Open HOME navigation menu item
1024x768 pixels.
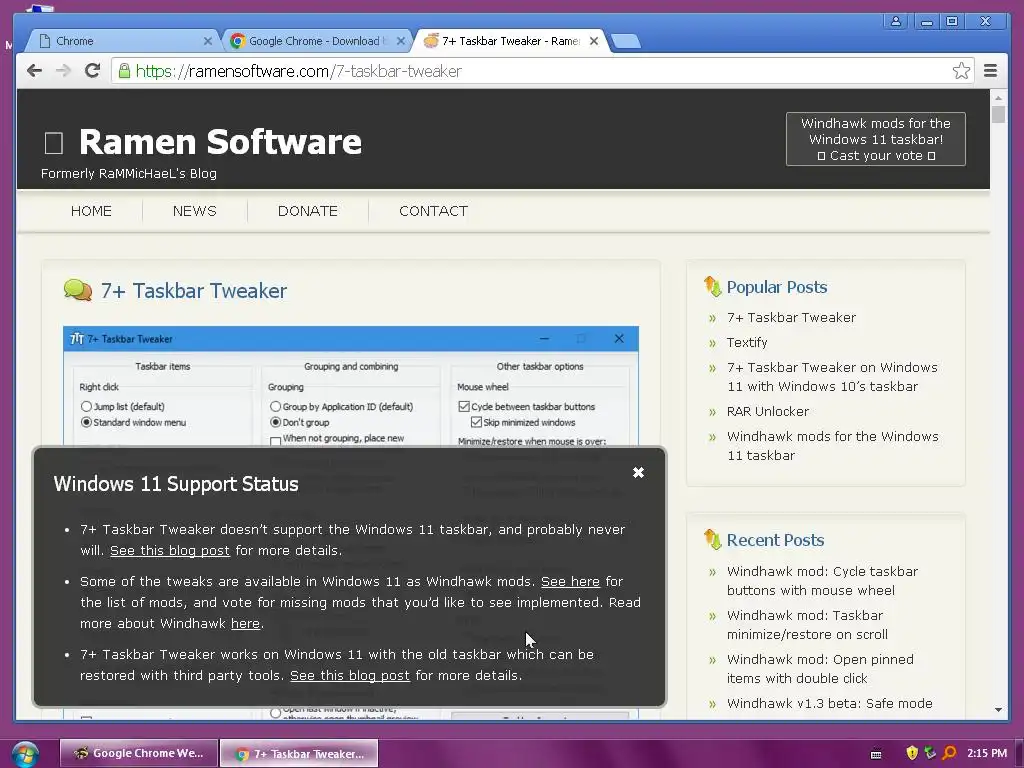(x=91, y=211)
